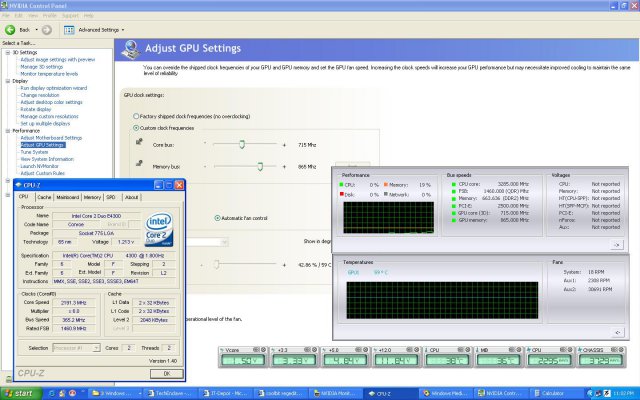Open the grouped Windows Explorer taskbar dropdown

[x=140, y=393]
